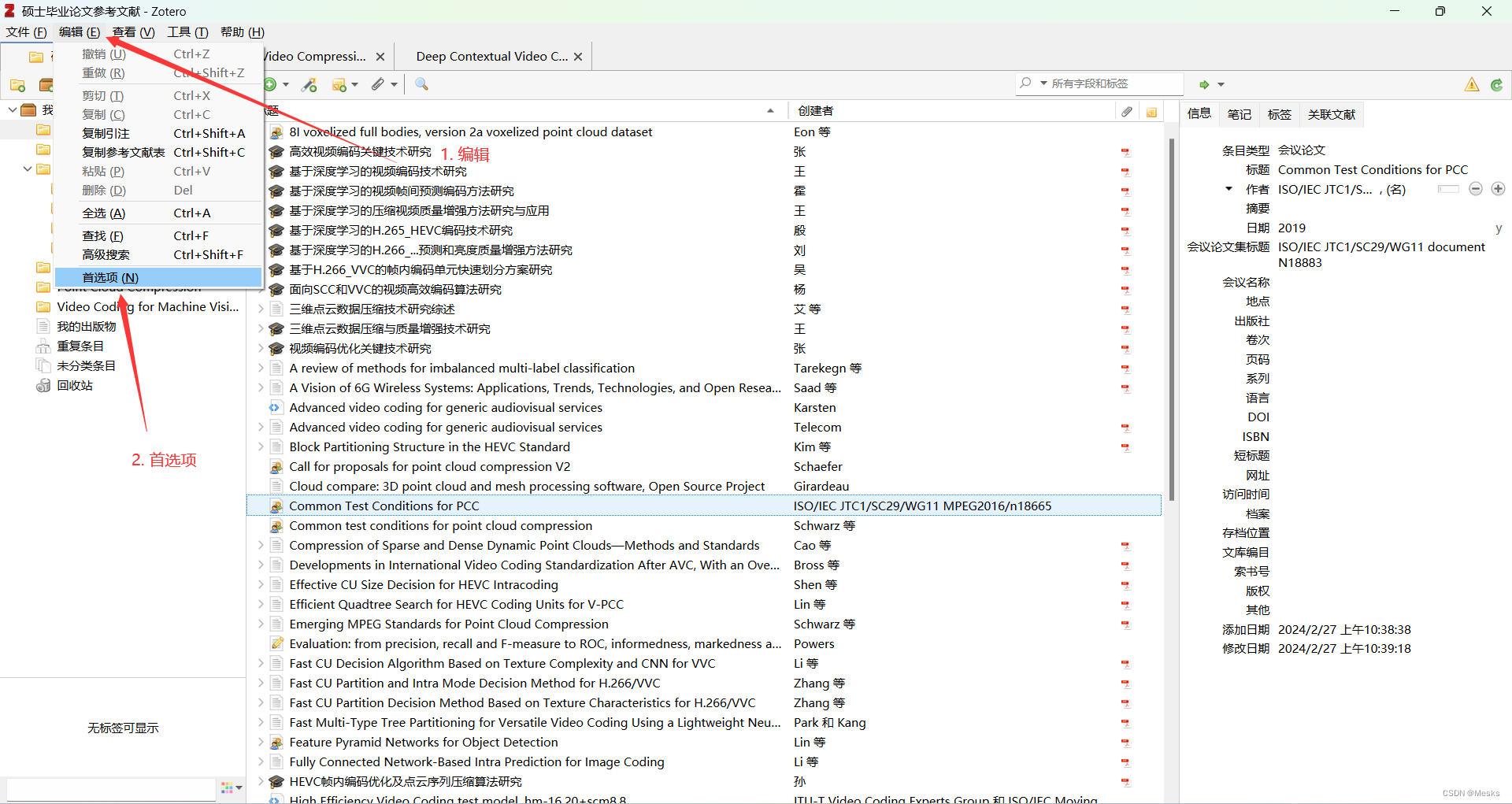Open the locate dropdown arrow

coord(1221,84)
